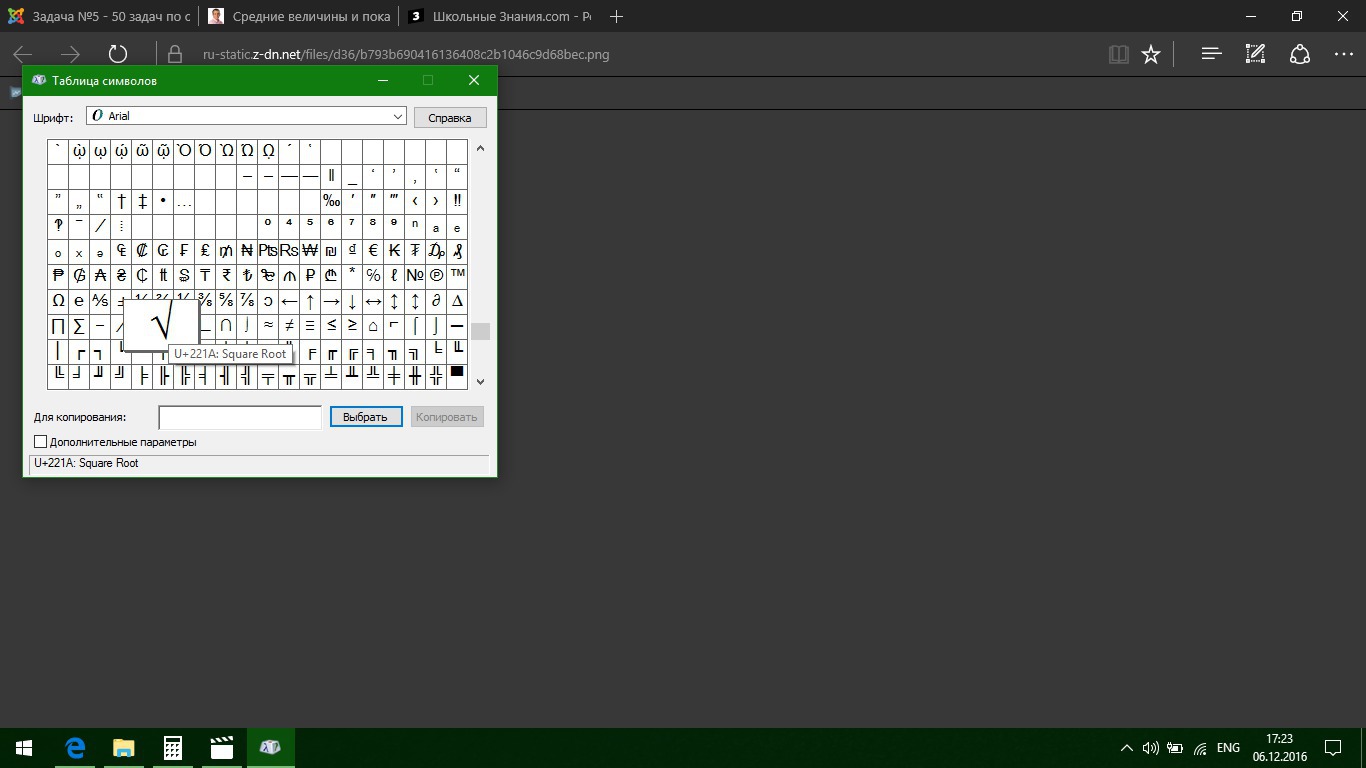Click the lock icon in address bar
Viewport: 1366px width, 768px height.
click(x=175, y=55)
